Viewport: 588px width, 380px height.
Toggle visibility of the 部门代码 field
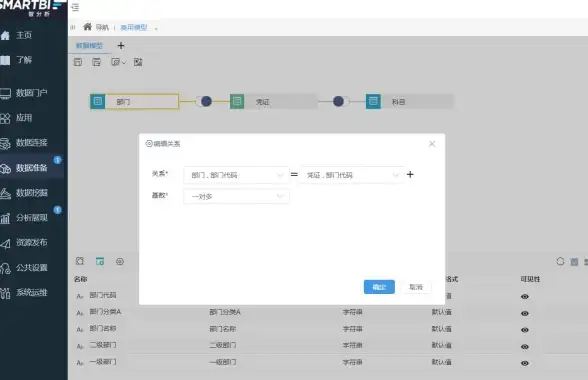point(525,297)
